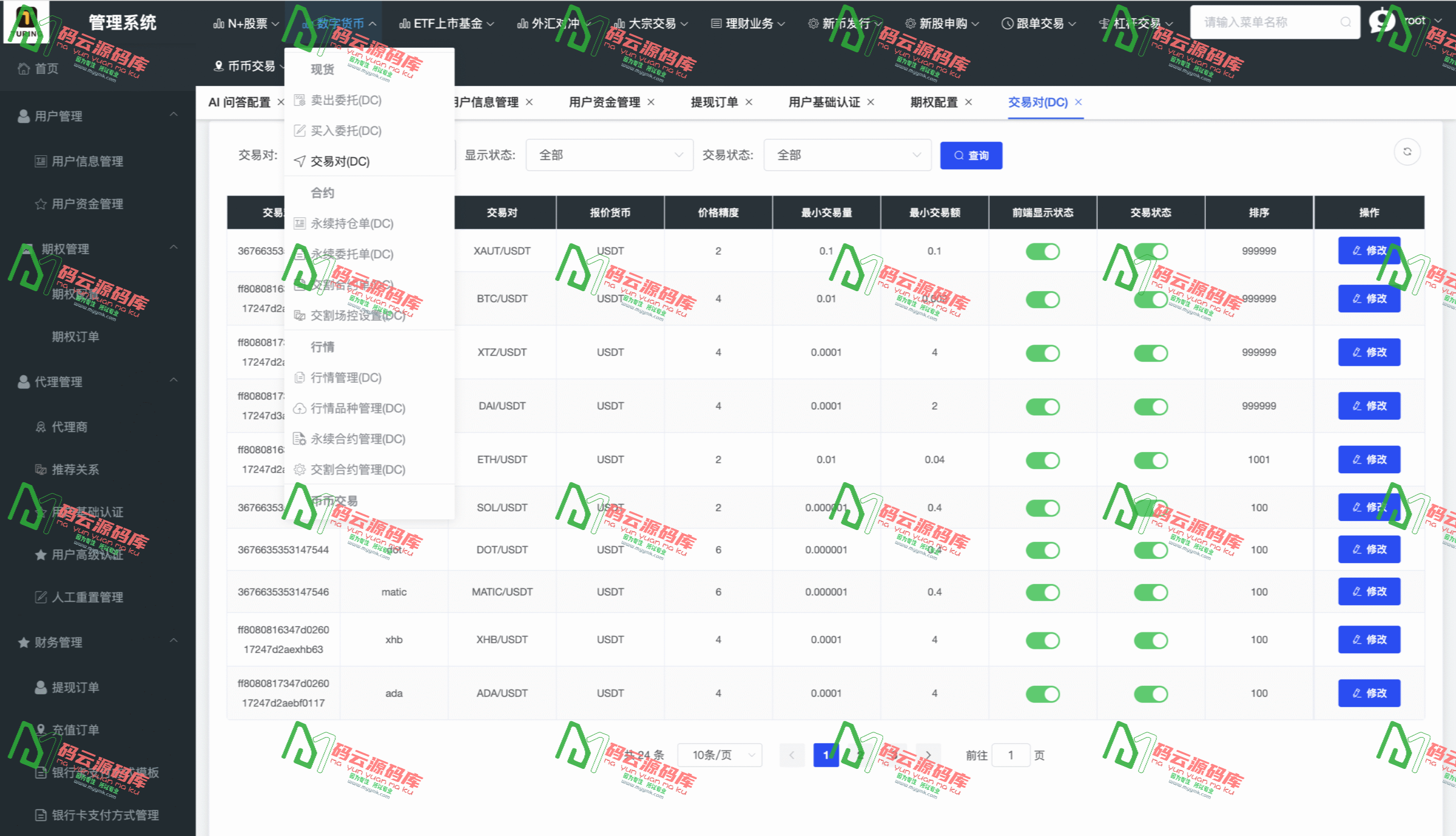Toggle front-end display status for SOL/USDT
Image resolution: width=1456 pixels, height=836 pixels.
pos(1043,507)
